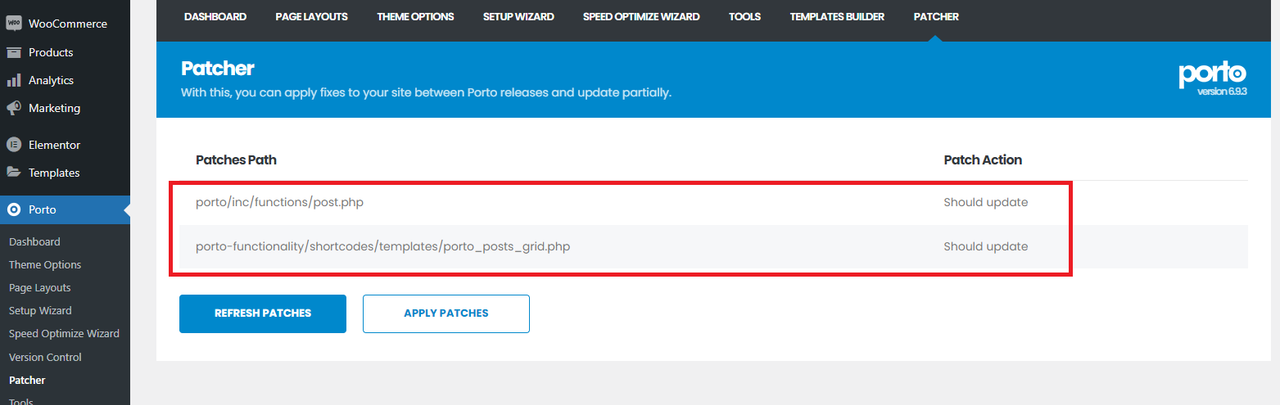Click the Patches Path column header
Image resolution: width=1280 pixels, height=405 pixels.
236,160
